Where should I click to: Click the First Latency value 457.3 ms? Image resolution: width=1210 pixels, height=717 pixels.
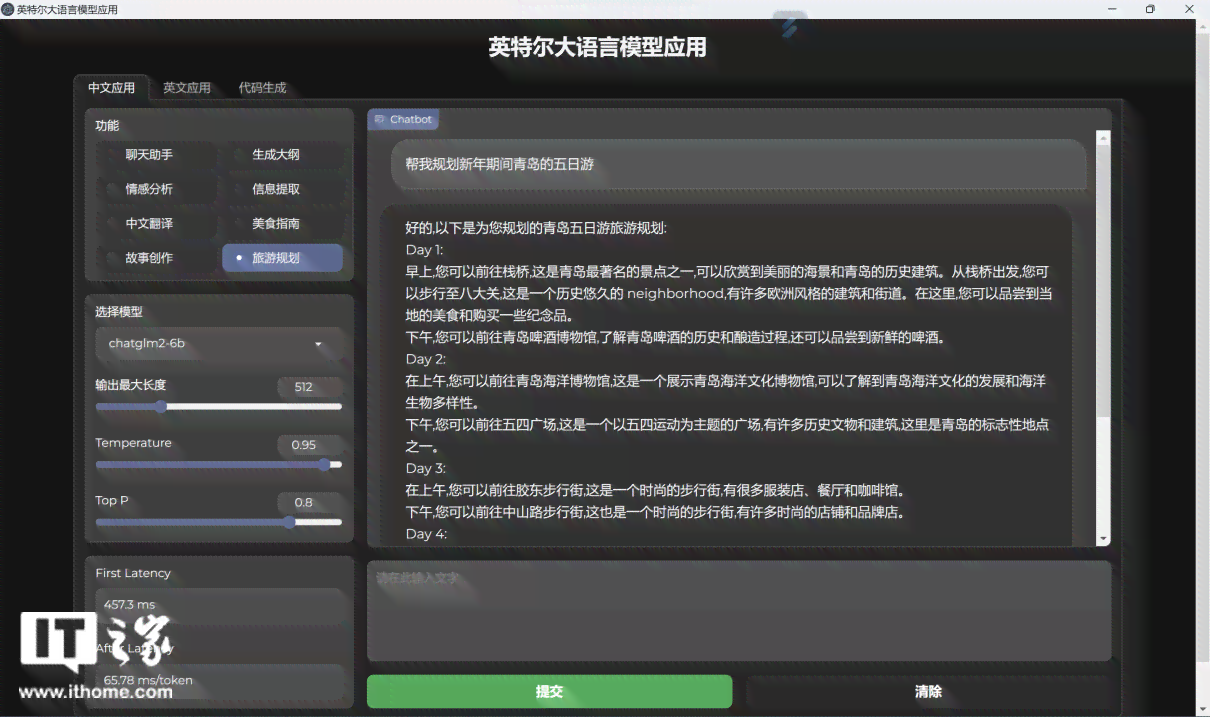[130, 605]
